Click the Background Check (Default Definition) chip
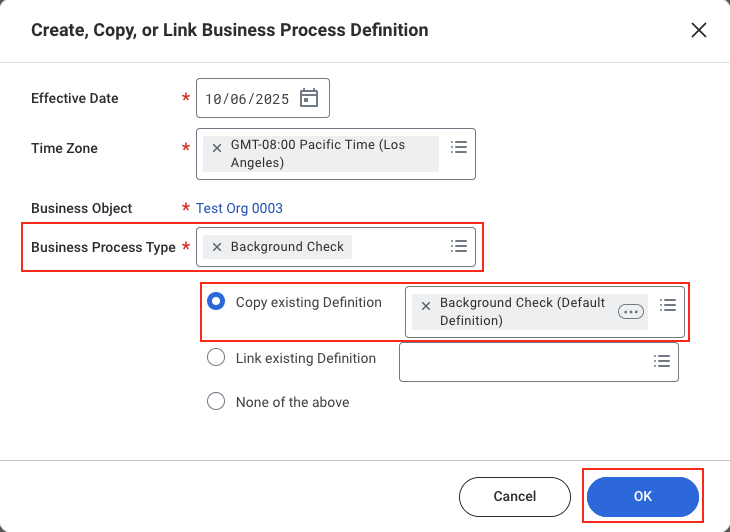730x532 pixels. (530, 312)
